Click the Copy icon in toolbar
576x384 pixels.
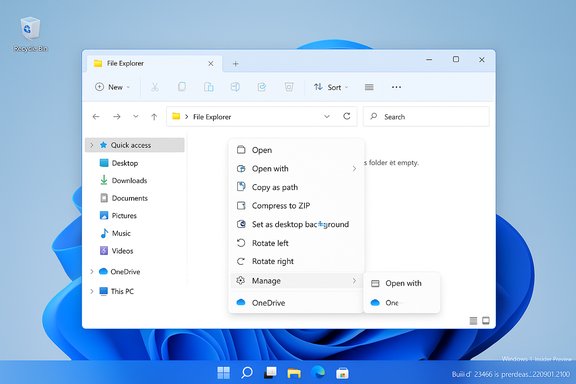point(181,87)
